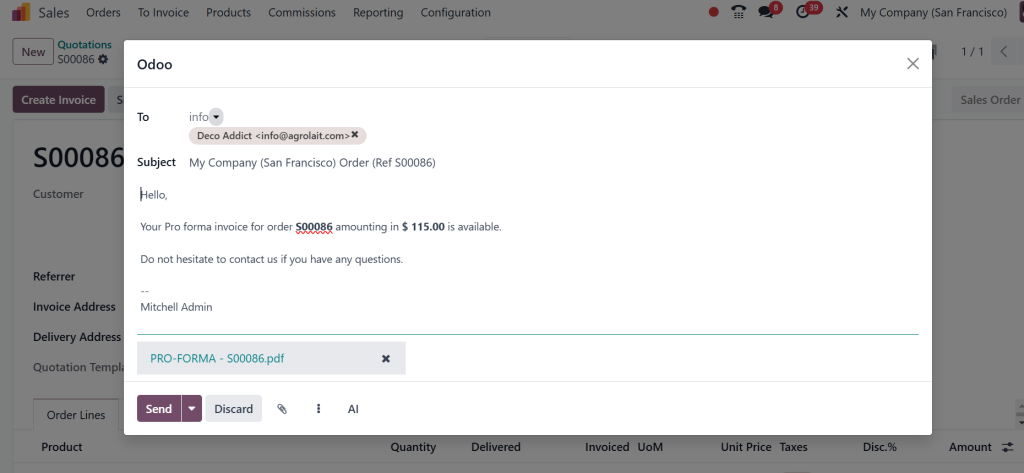Image resolution: width=1024 pixels, height=473 pixels.
Task: Click the Create Invoice button
Action: click(x=59, y=99)
